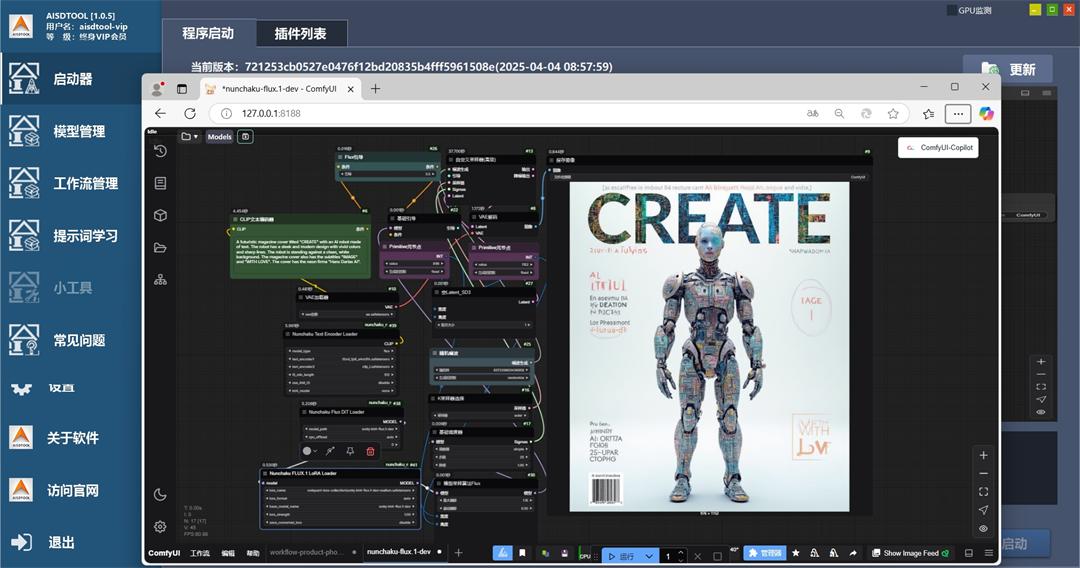This screenshot has width=1080, height=568.
Task: Click the browser address bar URL
Action: tap(271, 113)
